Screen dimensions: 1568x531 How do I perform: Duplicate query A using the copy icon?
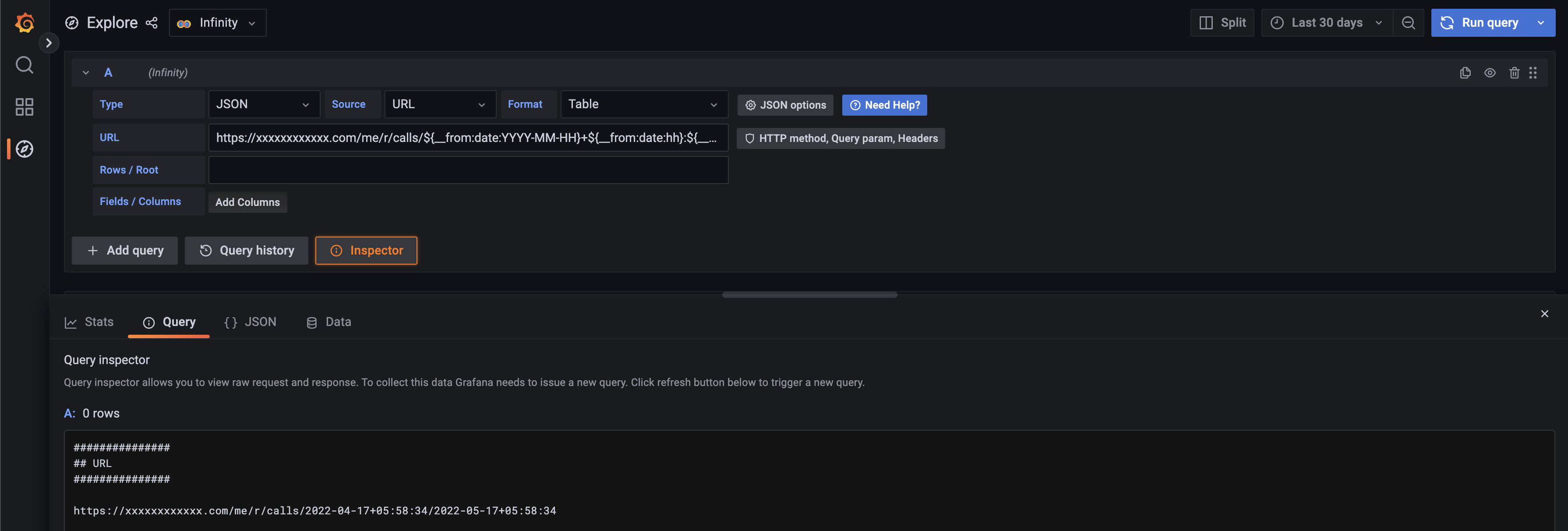coord(1465,72)
